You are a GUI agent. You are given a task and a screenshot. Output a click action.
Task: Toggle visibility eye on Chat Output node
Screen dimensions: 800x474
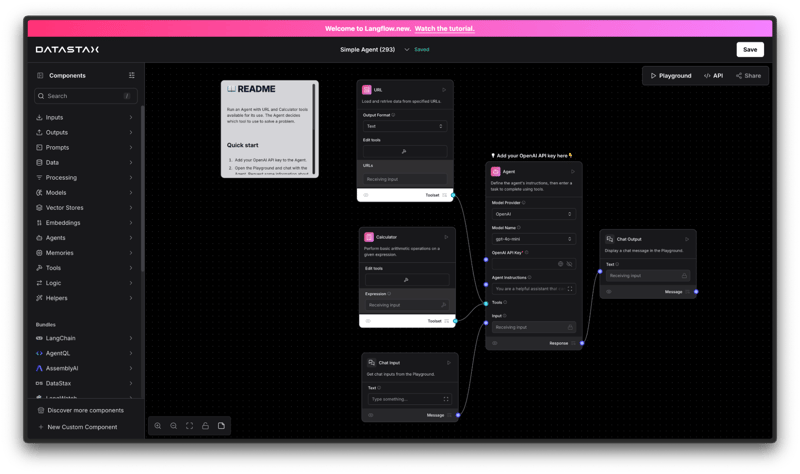[608, 292]
